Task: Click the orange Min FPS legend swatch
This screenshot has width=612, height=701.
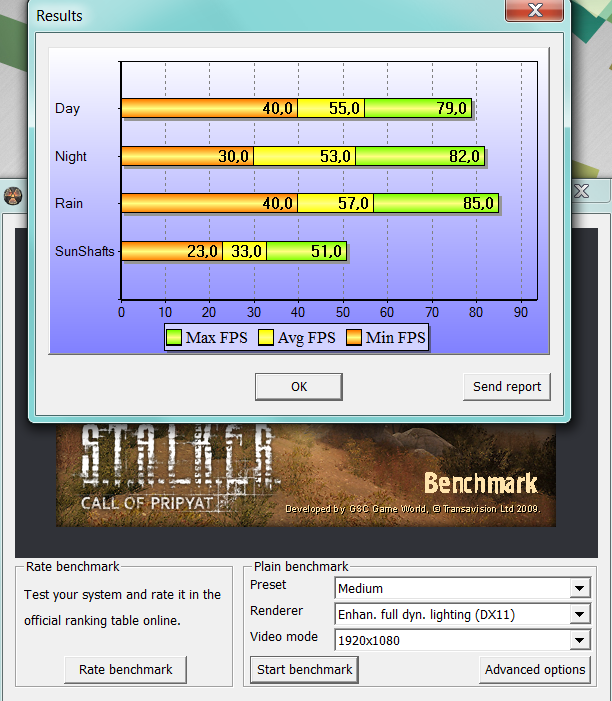Action: (354, 337)
